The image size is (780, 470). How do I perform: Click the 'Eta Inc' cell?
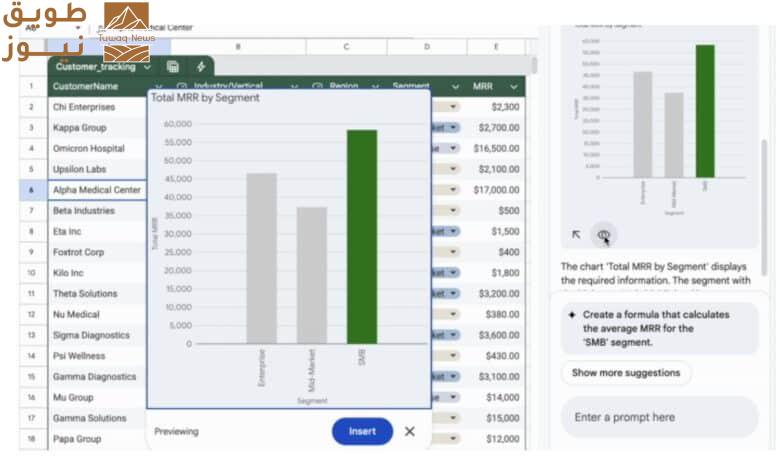pos(98,231)
